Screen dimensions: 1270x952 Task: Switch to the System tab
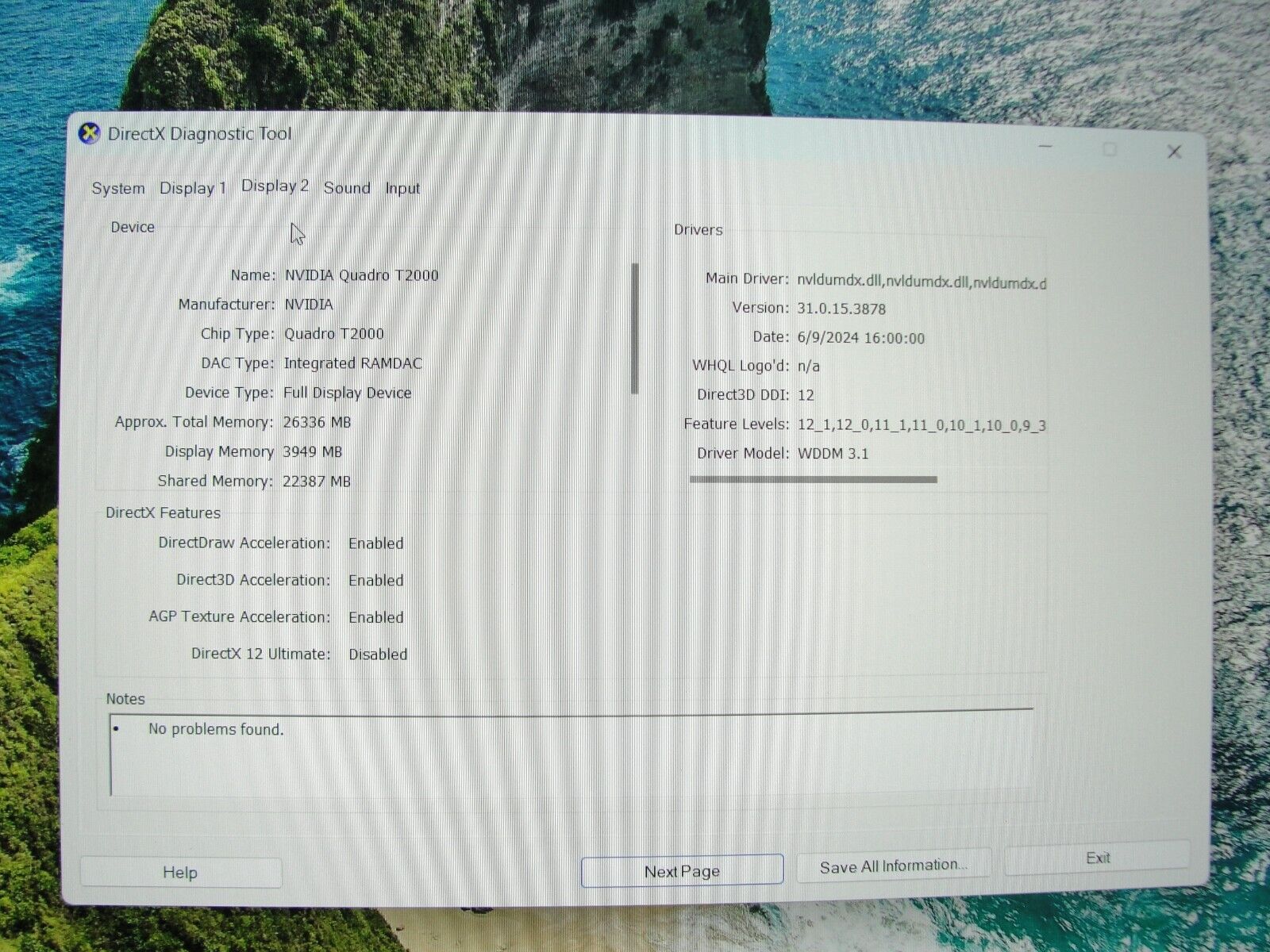click(118, 188)
